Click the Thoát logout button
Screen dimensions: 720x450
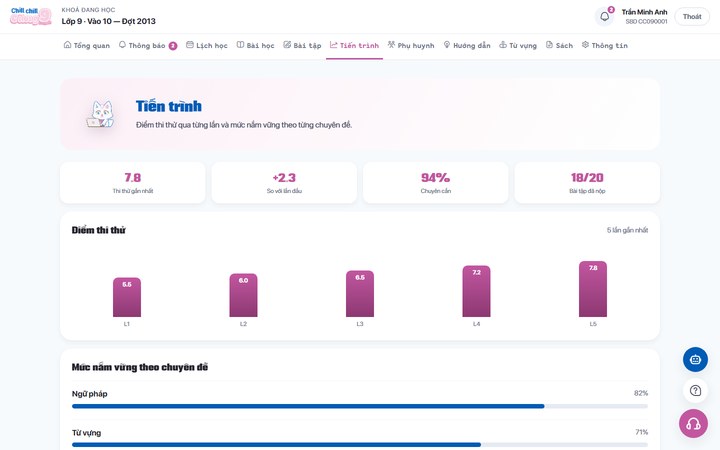pos(692,17)
